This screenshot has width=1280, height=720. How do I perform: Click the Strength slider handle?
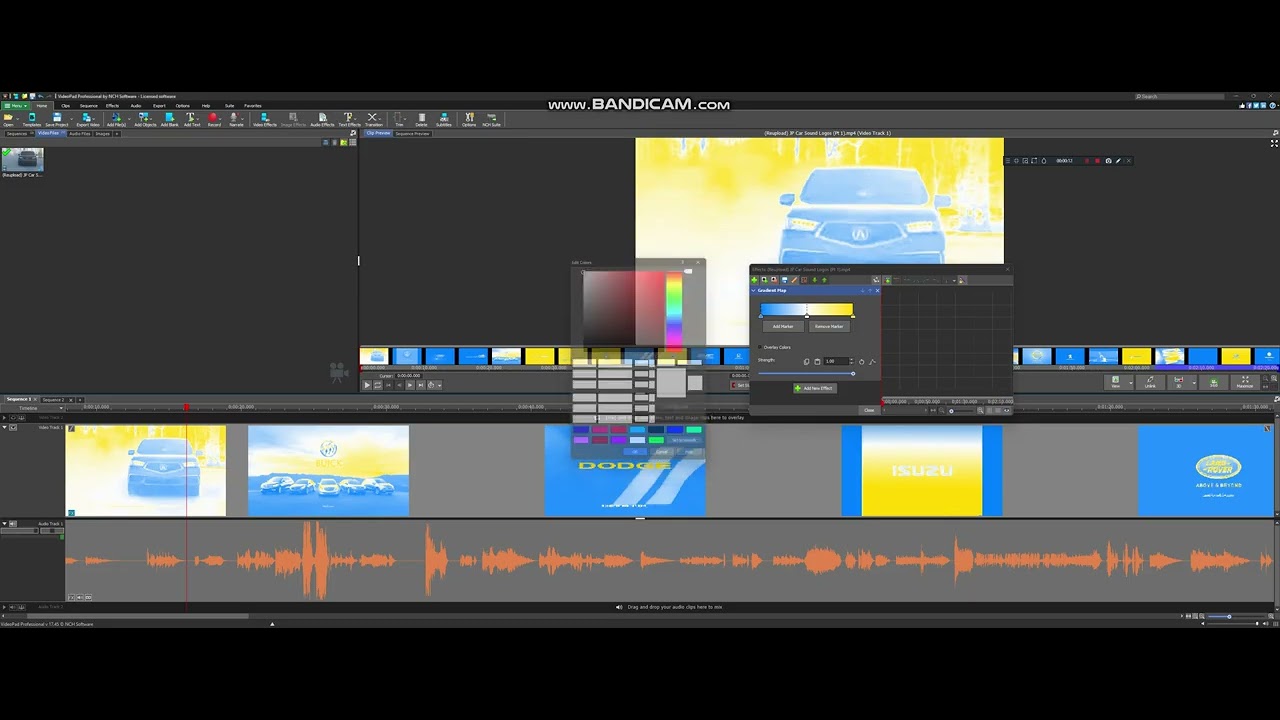[853, 373]
